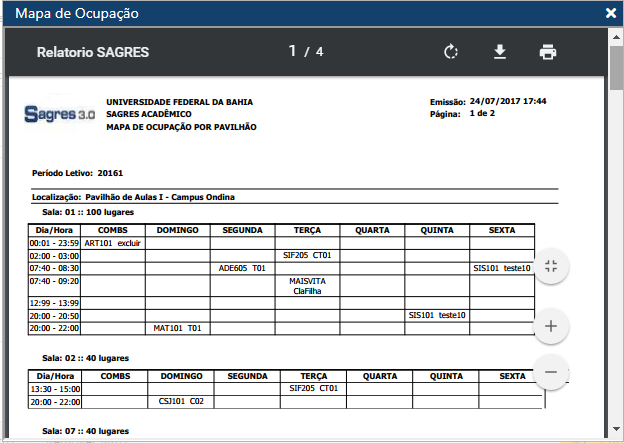
Task: Click the scrollbar up arrow
Action: [x=616, y=35]
